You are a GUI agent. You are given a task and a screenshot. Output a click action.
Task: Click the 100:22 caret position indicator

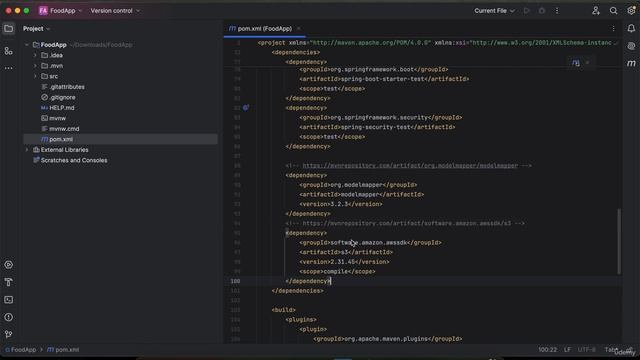pyautogui.click(x=547, y=350)
